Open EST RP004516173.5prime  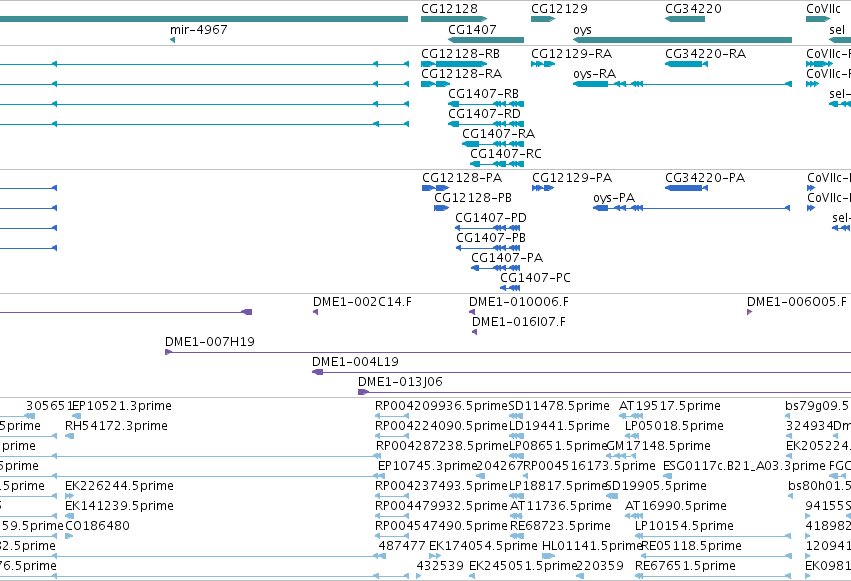coord(589,465)
